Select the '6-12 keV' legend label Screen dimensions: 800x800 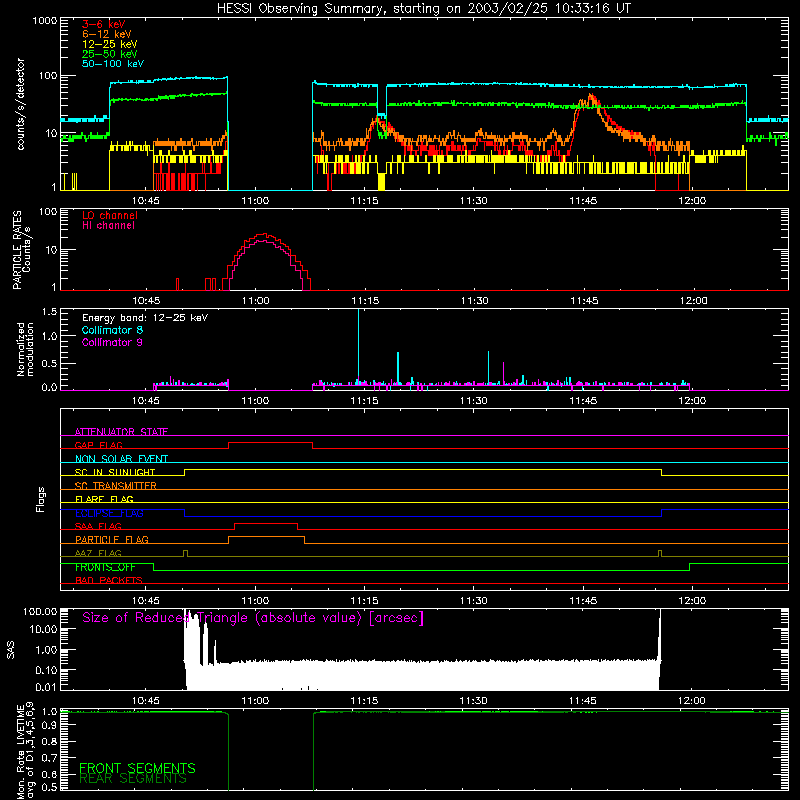click(x=107, y=34)
